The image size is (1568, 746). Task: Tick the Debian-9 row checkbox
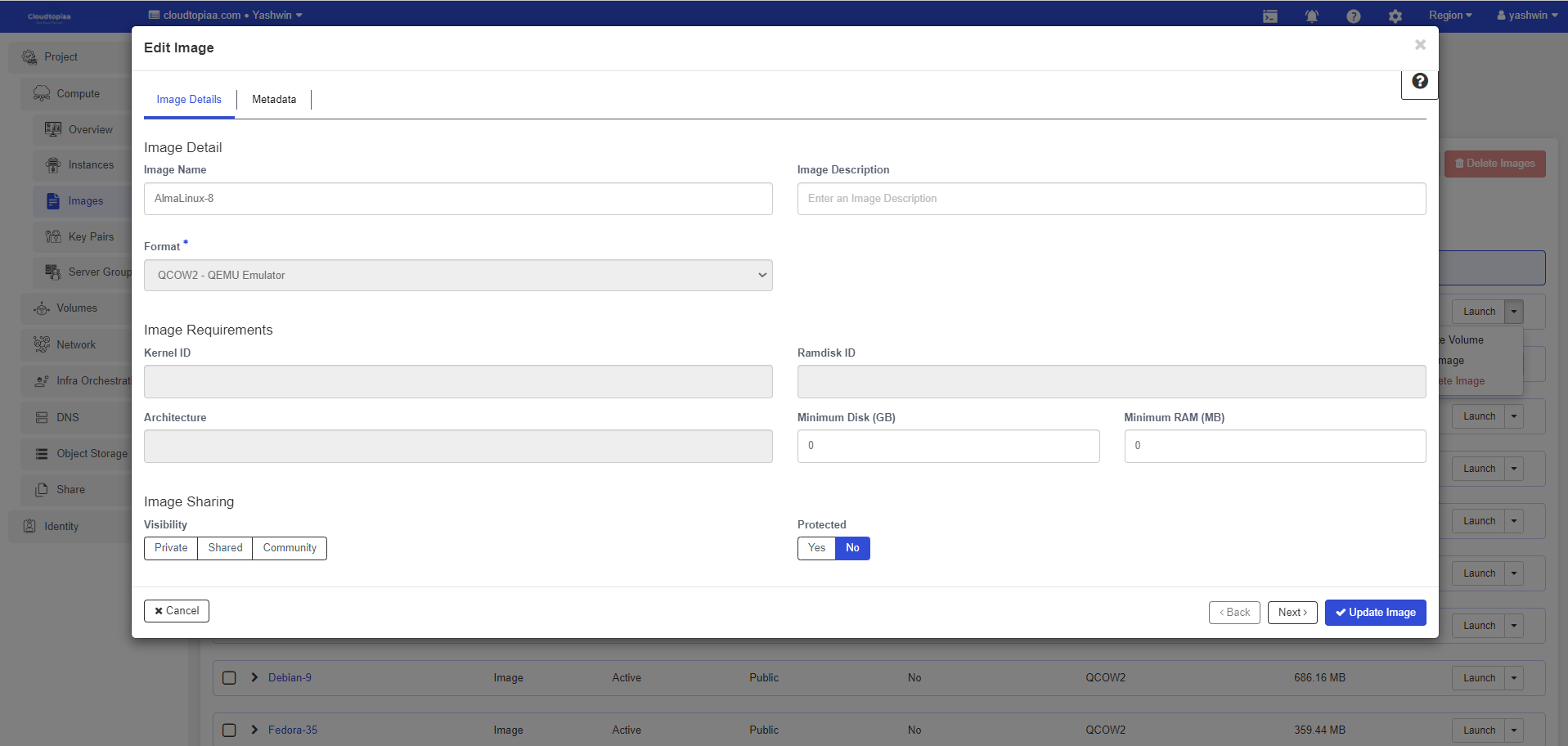229,678
